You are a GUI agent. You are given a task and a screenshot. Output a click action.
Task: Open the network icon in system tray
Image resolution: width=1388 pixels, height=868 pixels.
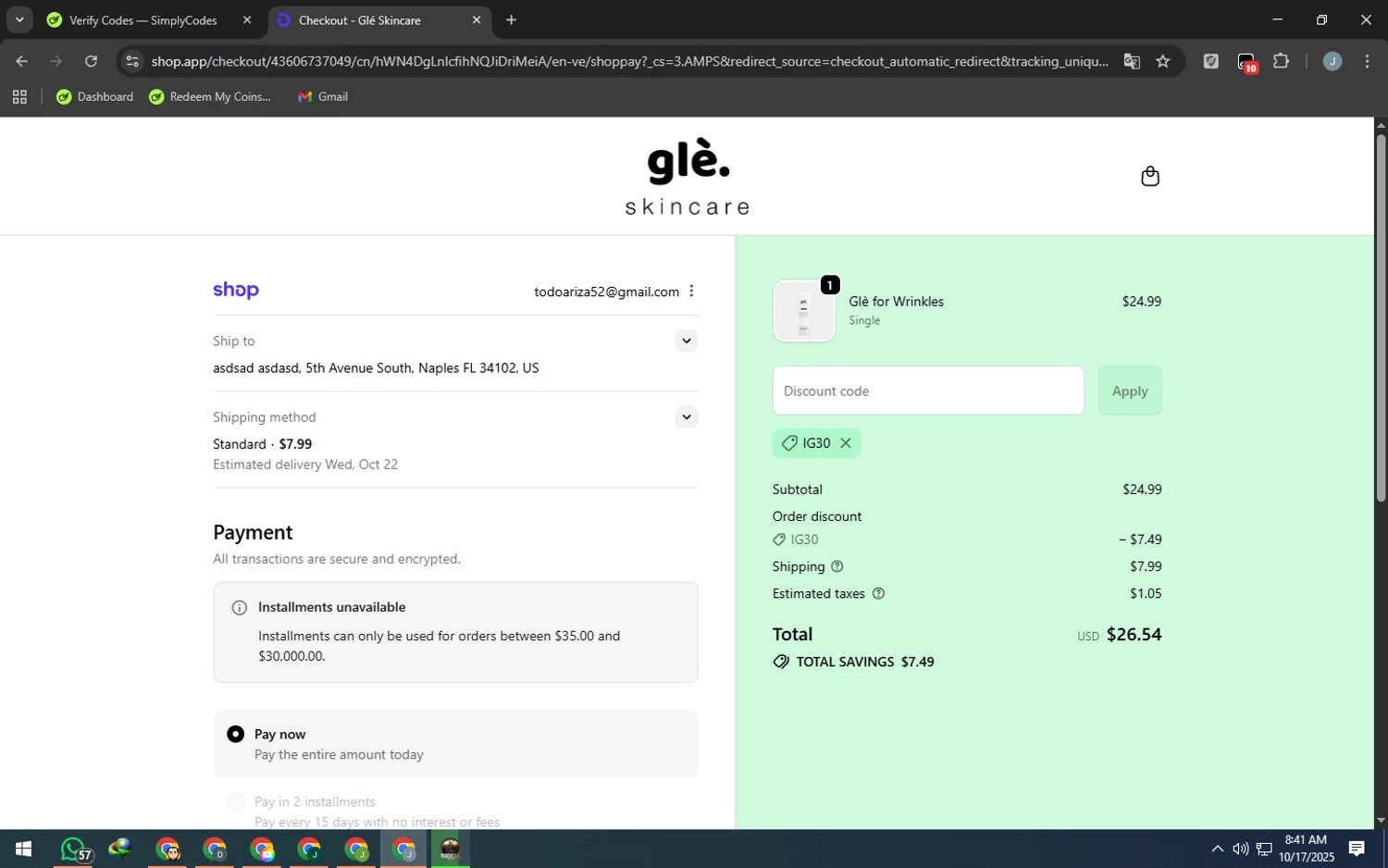tap(1264, 849)
